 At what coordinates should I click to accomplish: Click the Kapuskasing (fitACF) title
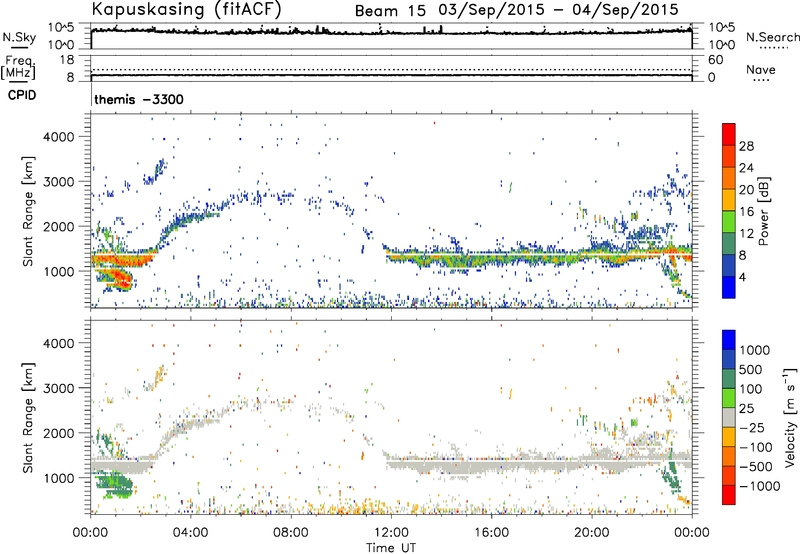(x=186, y=9)
